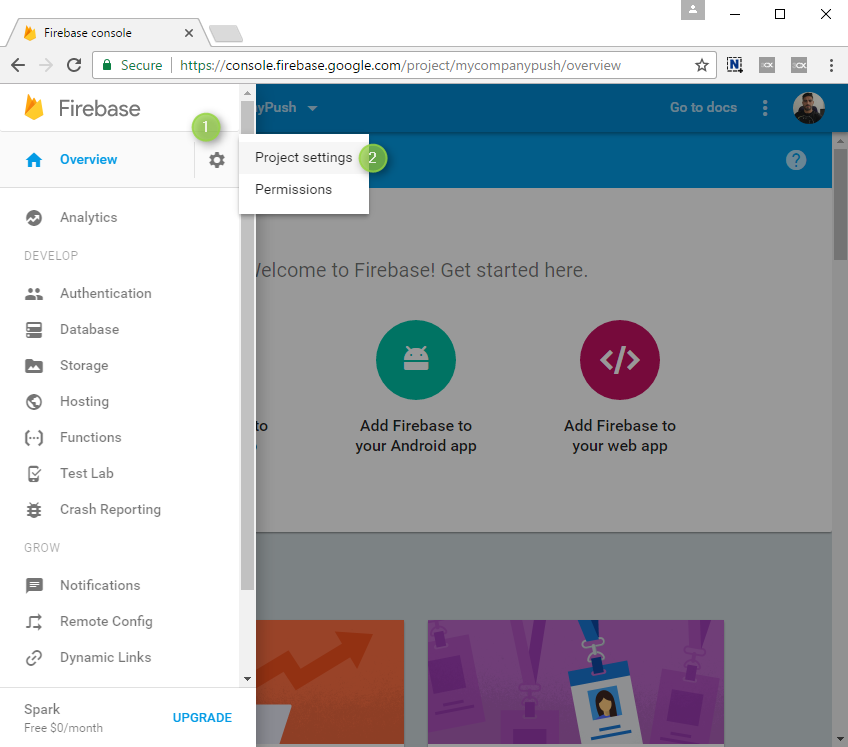Open a new browser tab
The width and height of the screenshot is (848, 747).
pos(226,34)
